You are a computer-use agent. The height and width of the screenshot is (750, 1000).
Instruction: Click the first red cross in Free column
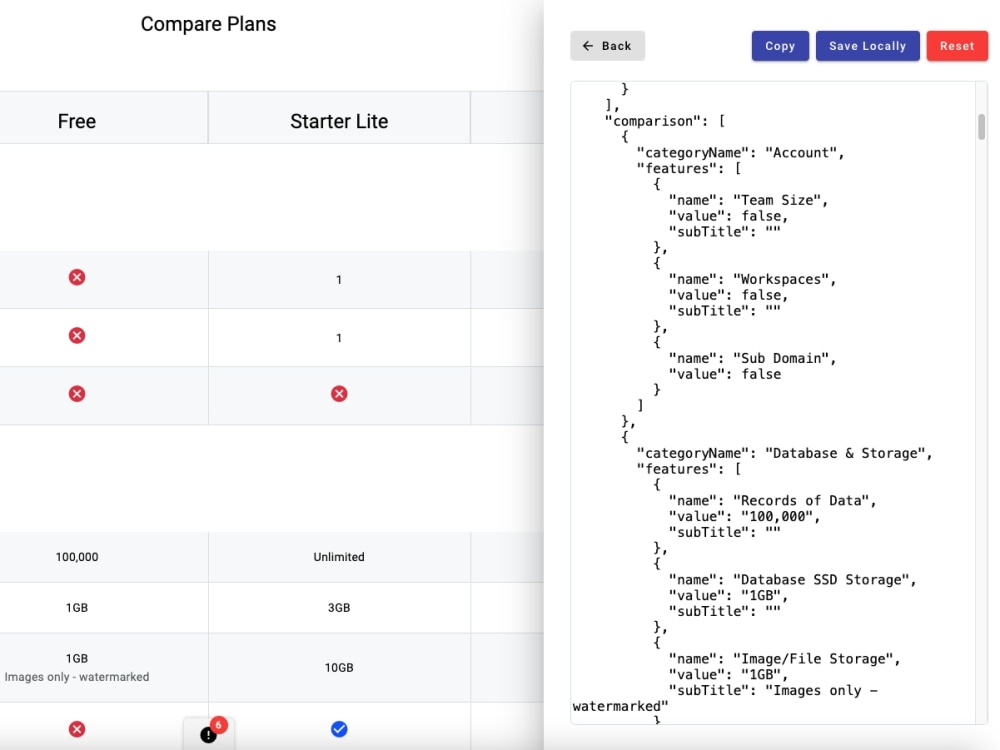pos(77,277)
